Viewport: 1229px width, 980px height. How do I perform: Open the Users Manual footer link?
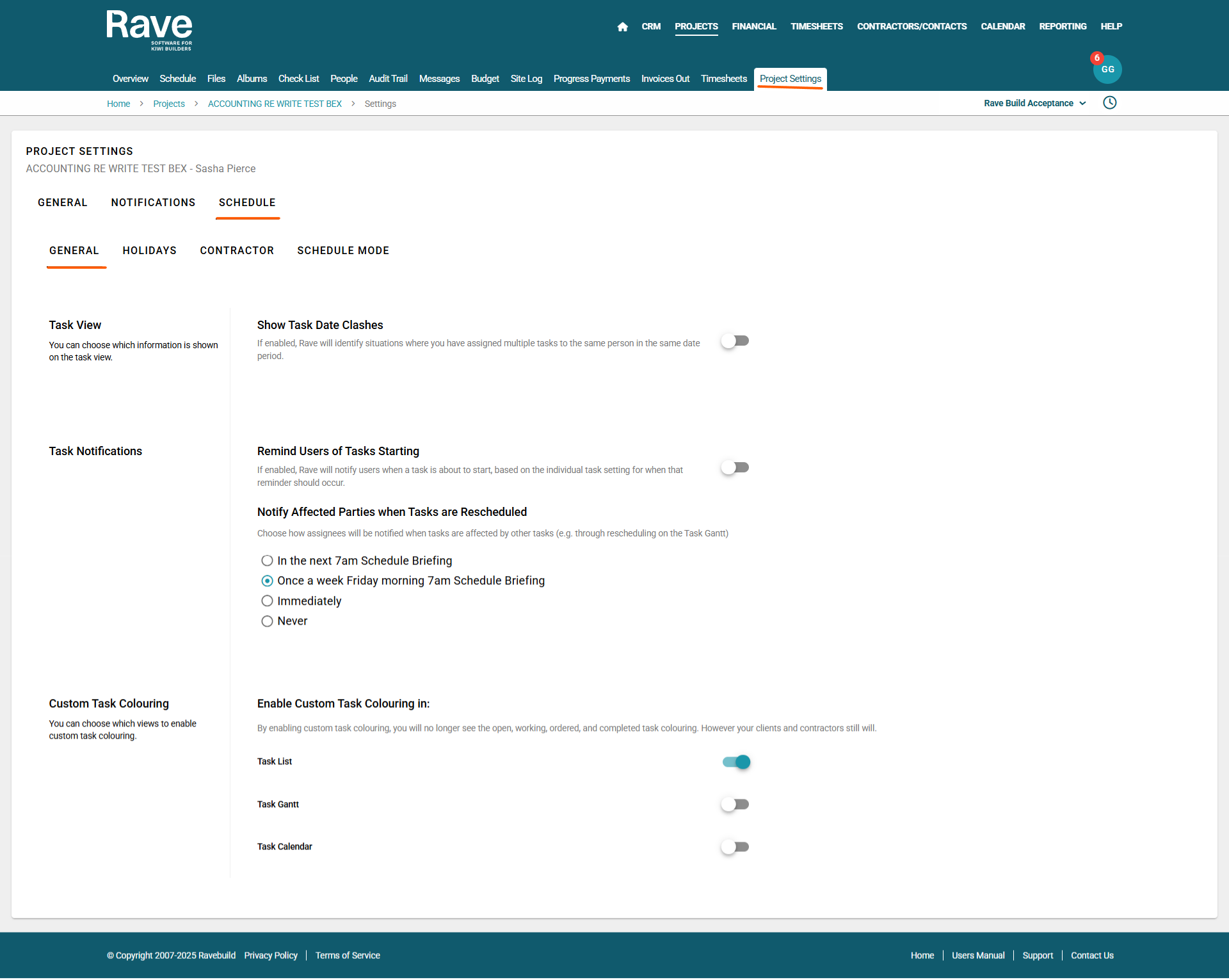[977, 955]
